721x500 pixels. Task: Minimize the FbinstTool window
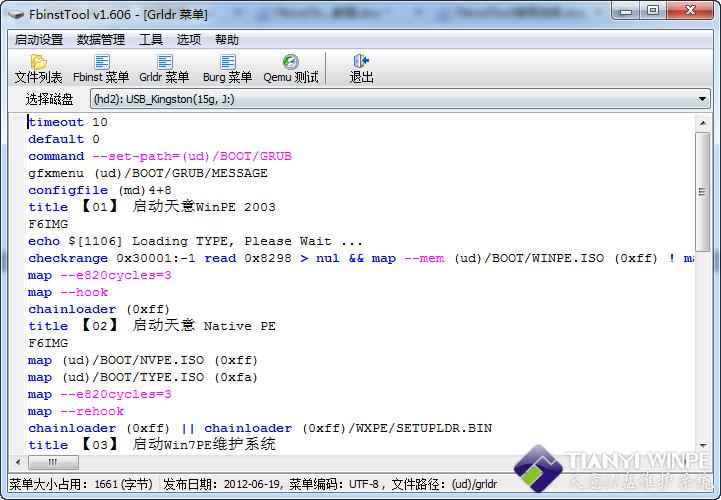tap(626, 11)
